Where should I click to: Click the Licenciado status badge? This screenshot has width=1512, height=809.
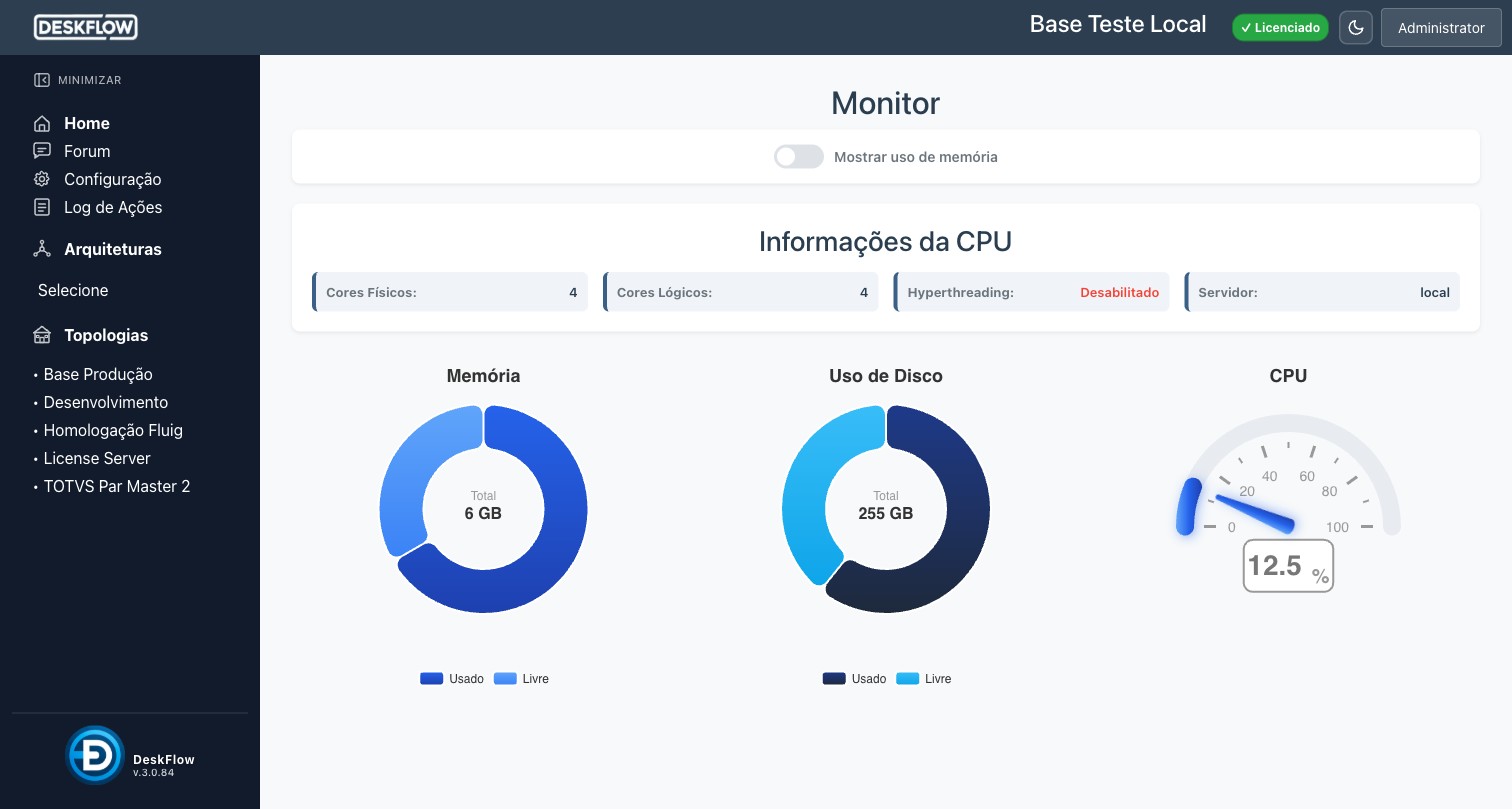(x=1280, y=28)
